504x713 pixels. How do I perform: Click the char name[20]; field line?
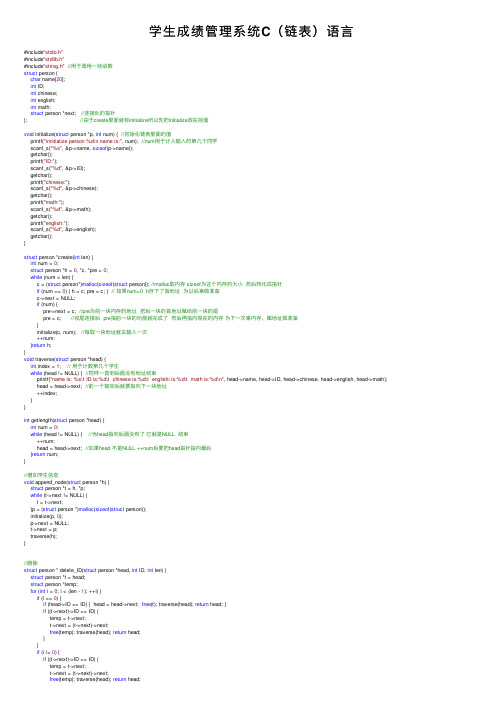click(48, 79)
